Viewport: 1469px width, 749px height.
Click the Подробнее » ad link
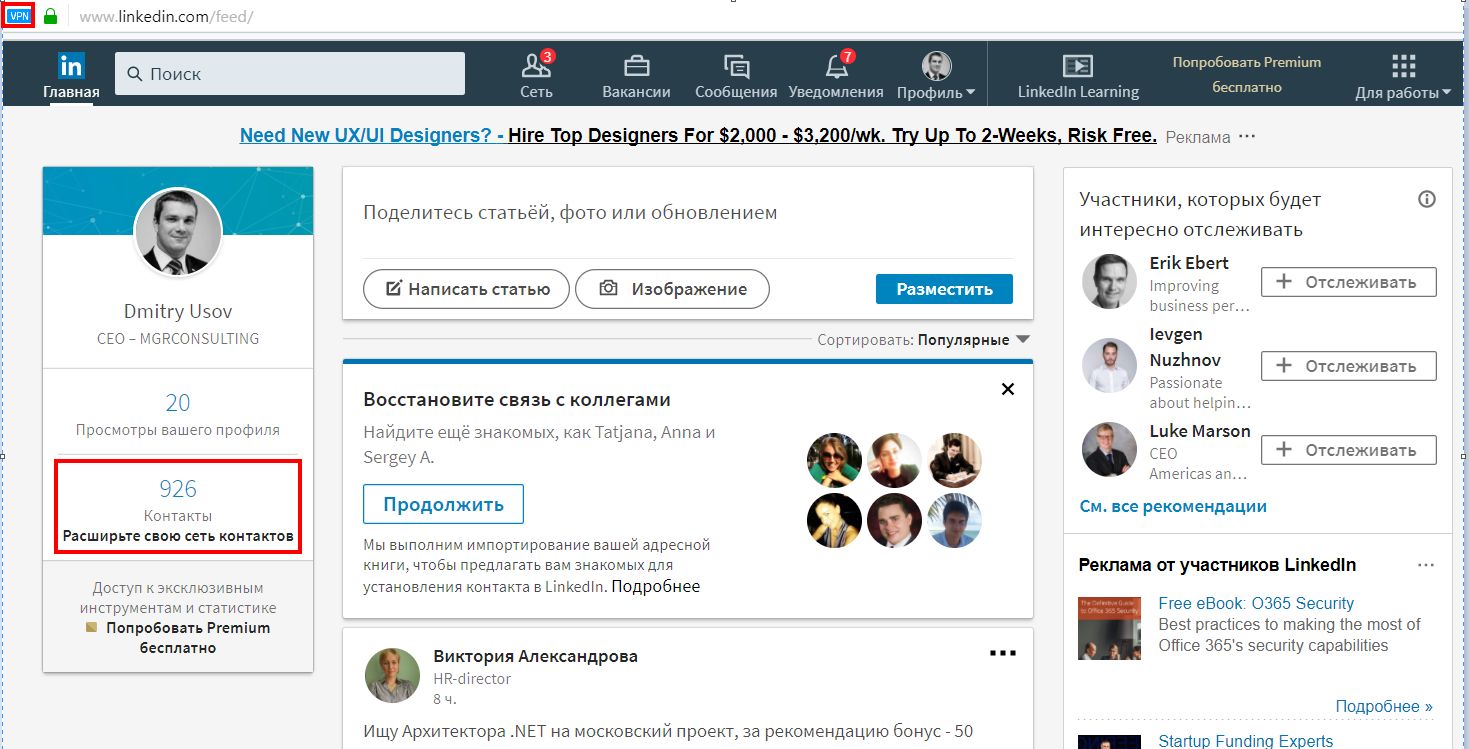coord(1384,706)
